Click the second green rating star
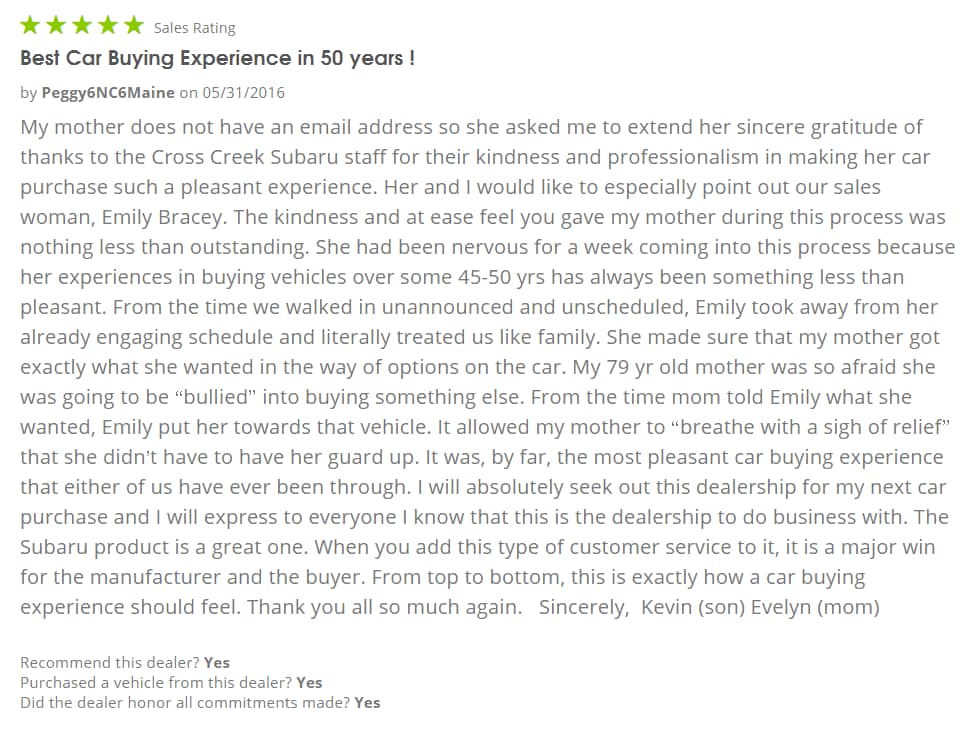This screenshot has height=731, width=979. pos(56,25)
